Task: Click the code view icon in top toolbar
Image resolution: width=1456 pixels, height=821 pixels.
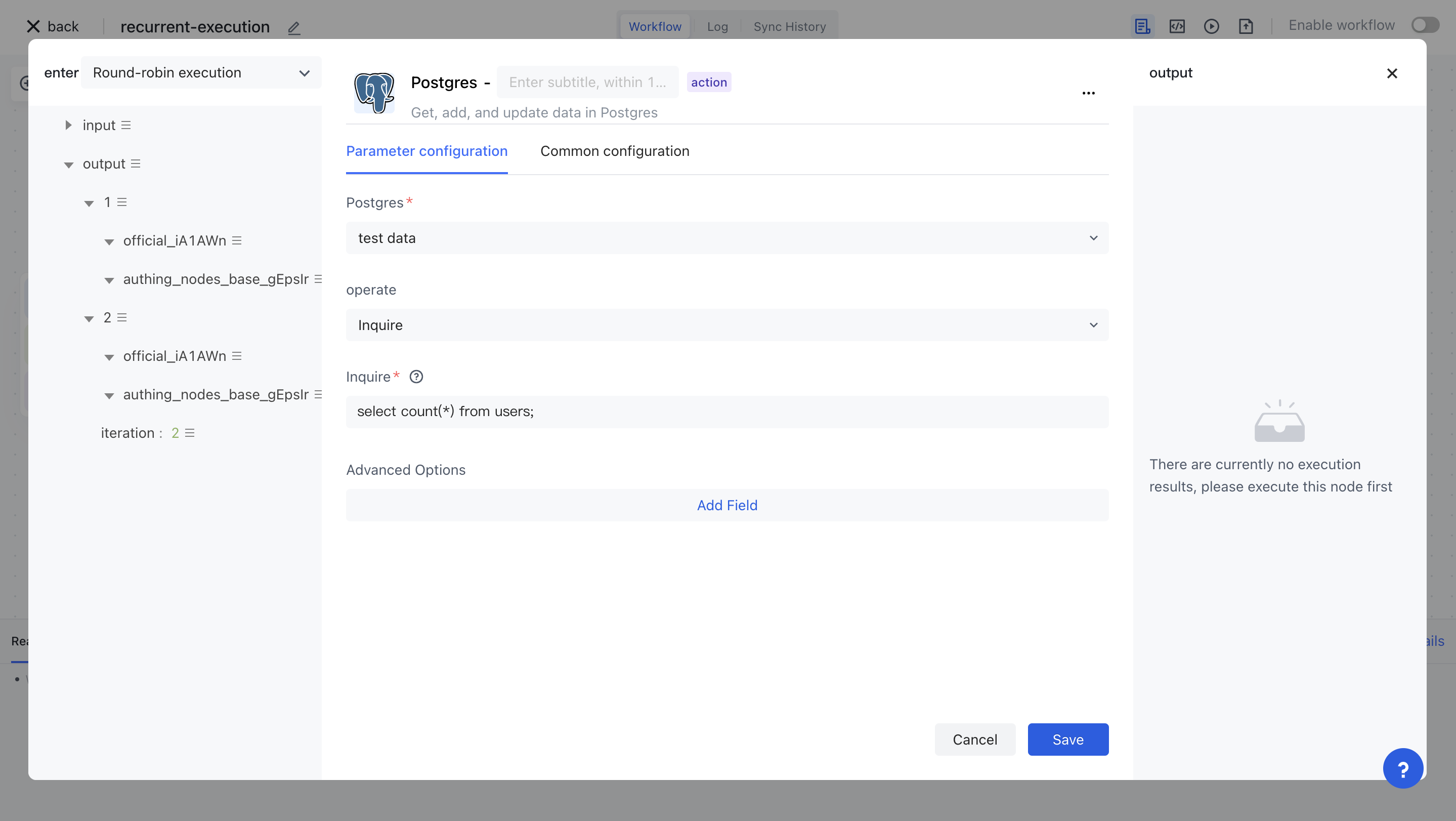Action: (1177, 26)
